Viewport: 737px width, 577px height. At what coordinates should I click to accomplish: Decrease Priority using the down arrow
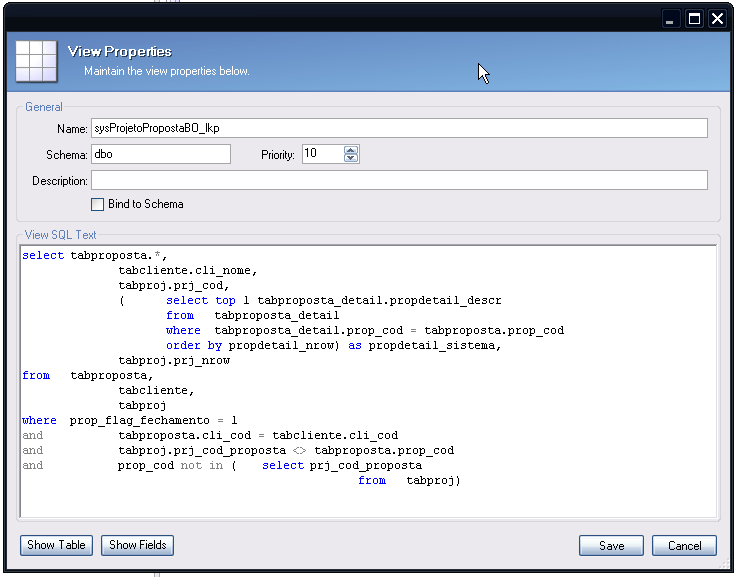pos(350,158)
